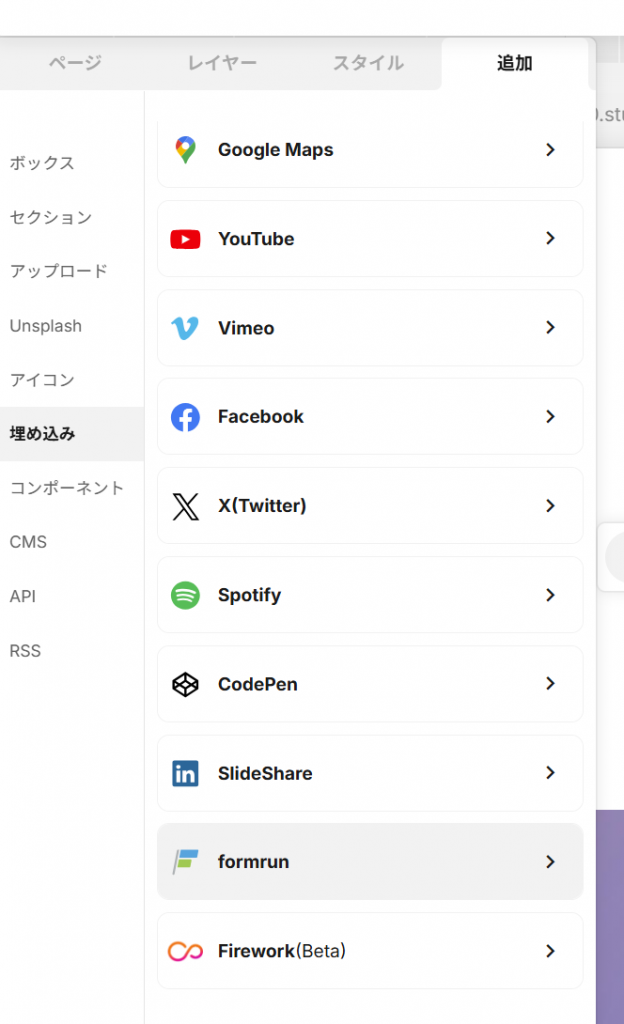Expand the CodePen embed chevron
Screen dimensions: 624x1024
point(550,684)
